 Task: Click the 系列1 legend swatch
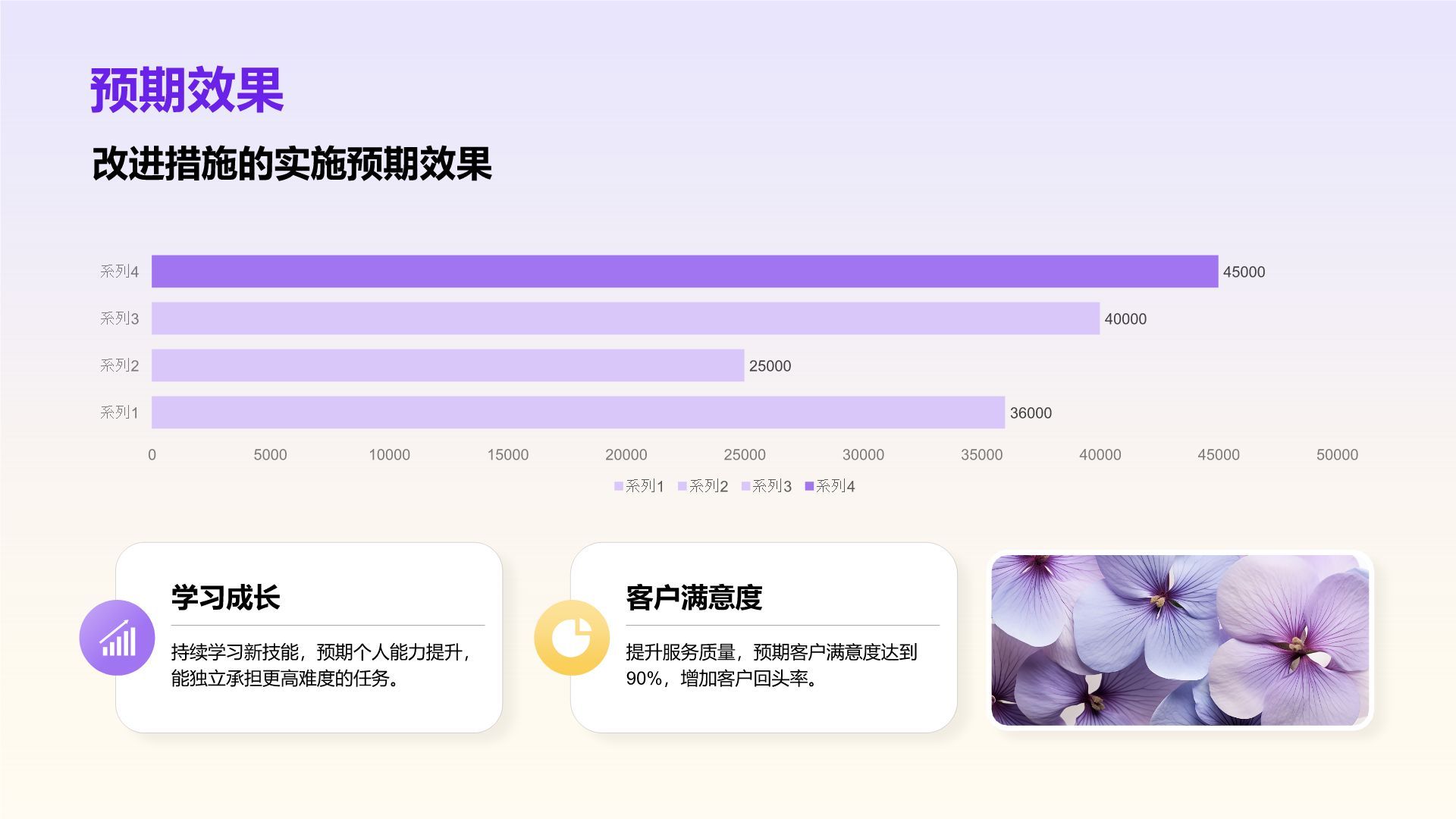point(619,485)
